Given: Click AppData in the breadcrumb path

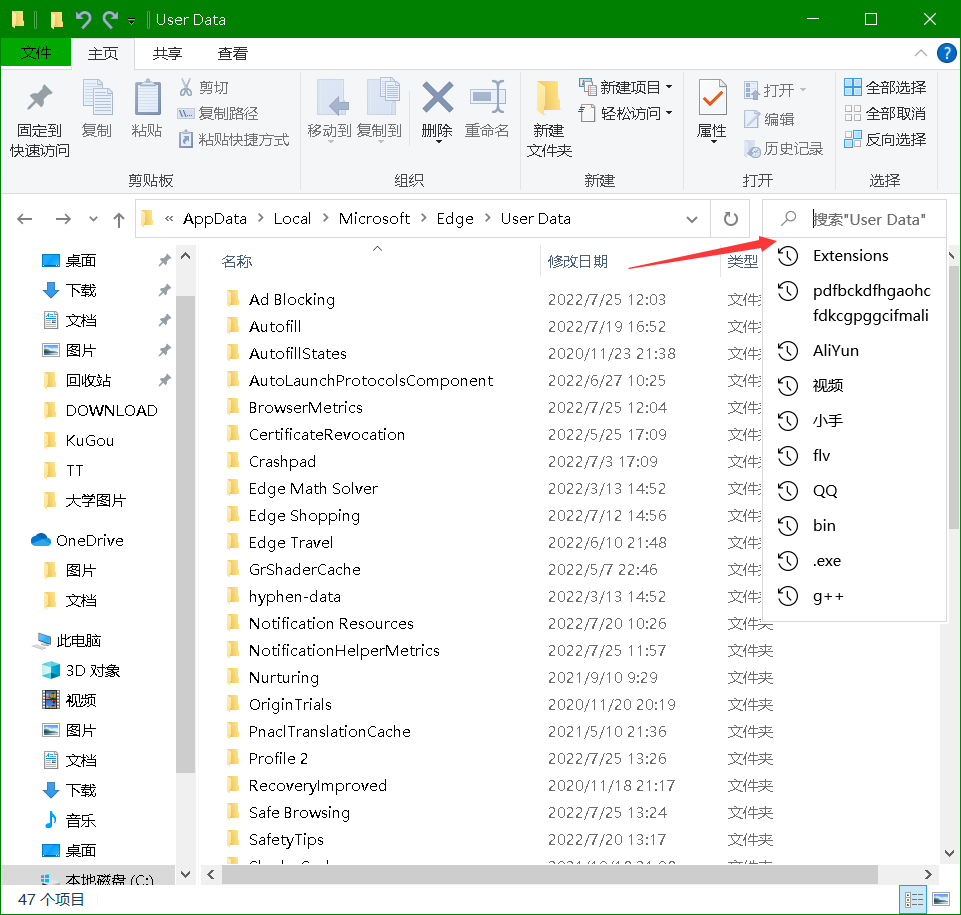Looking at the screenshot, I should [215, 219].
